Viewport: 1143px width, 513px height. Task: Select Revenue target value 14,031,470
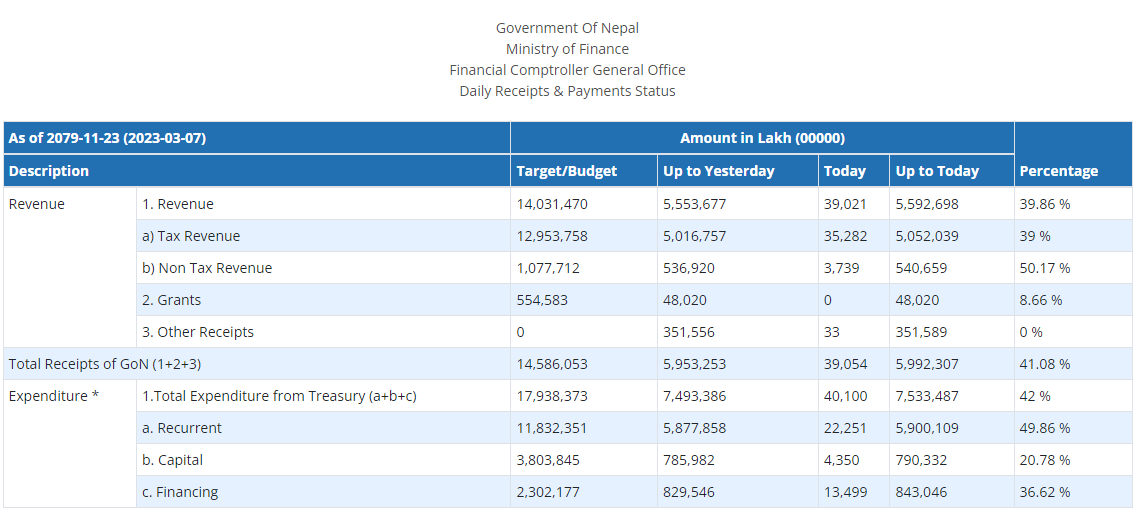pos(552,204)
